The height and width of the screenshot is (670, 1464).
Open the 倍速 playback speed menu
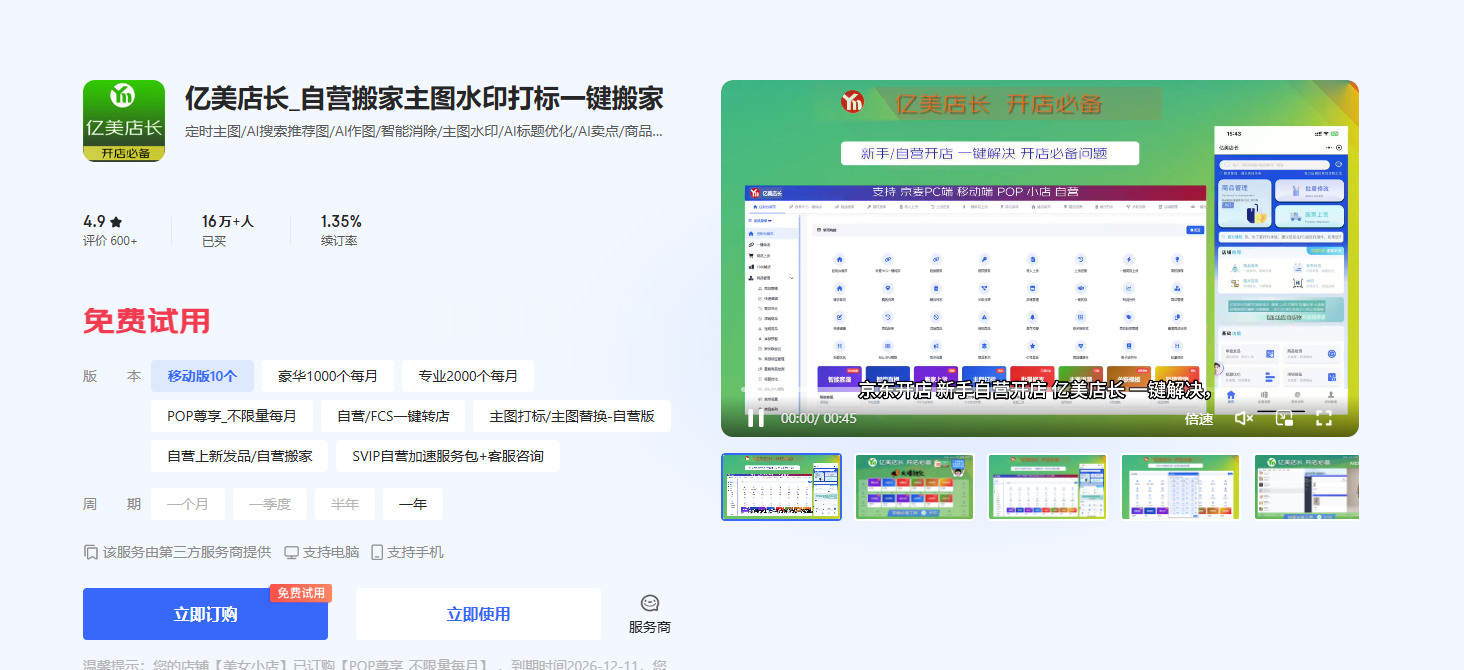click(1199, 419)
